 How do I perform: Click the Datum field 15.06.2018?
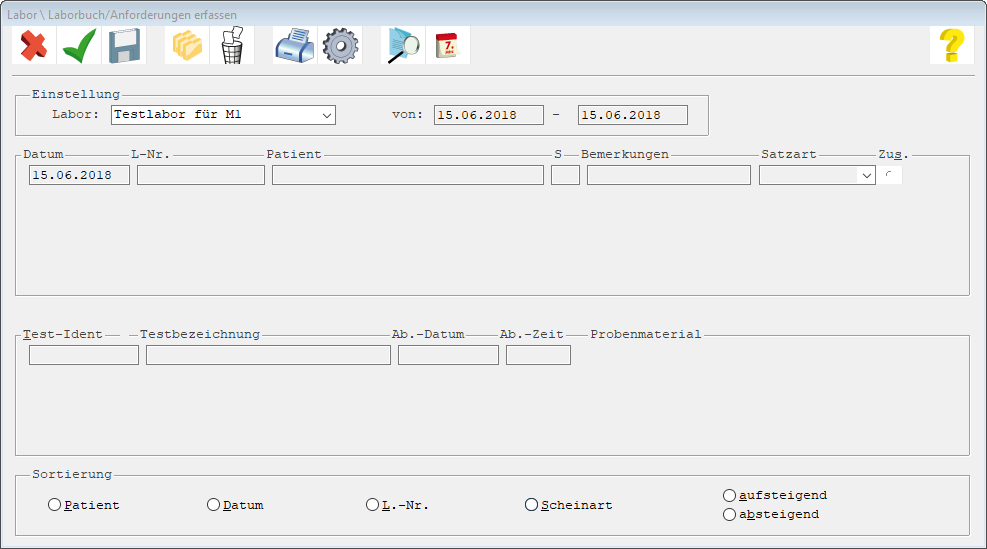(79, 175)
